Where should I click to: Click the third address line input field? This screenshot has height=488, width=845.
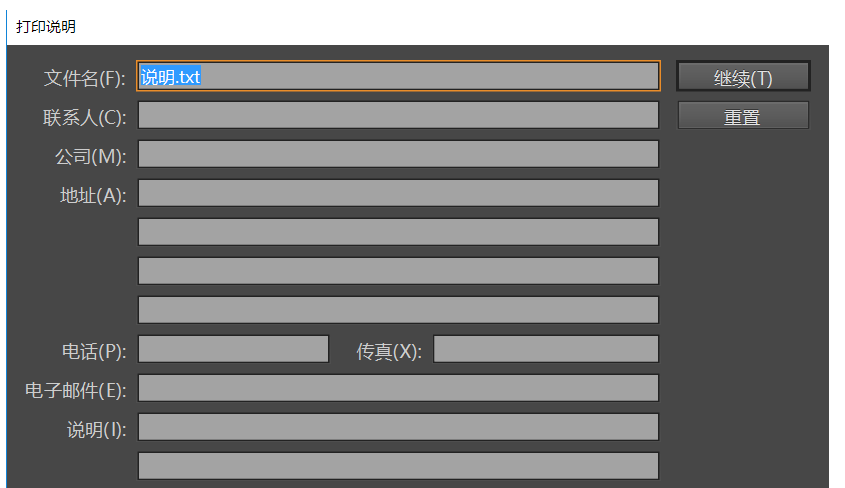tap(398, 271)
